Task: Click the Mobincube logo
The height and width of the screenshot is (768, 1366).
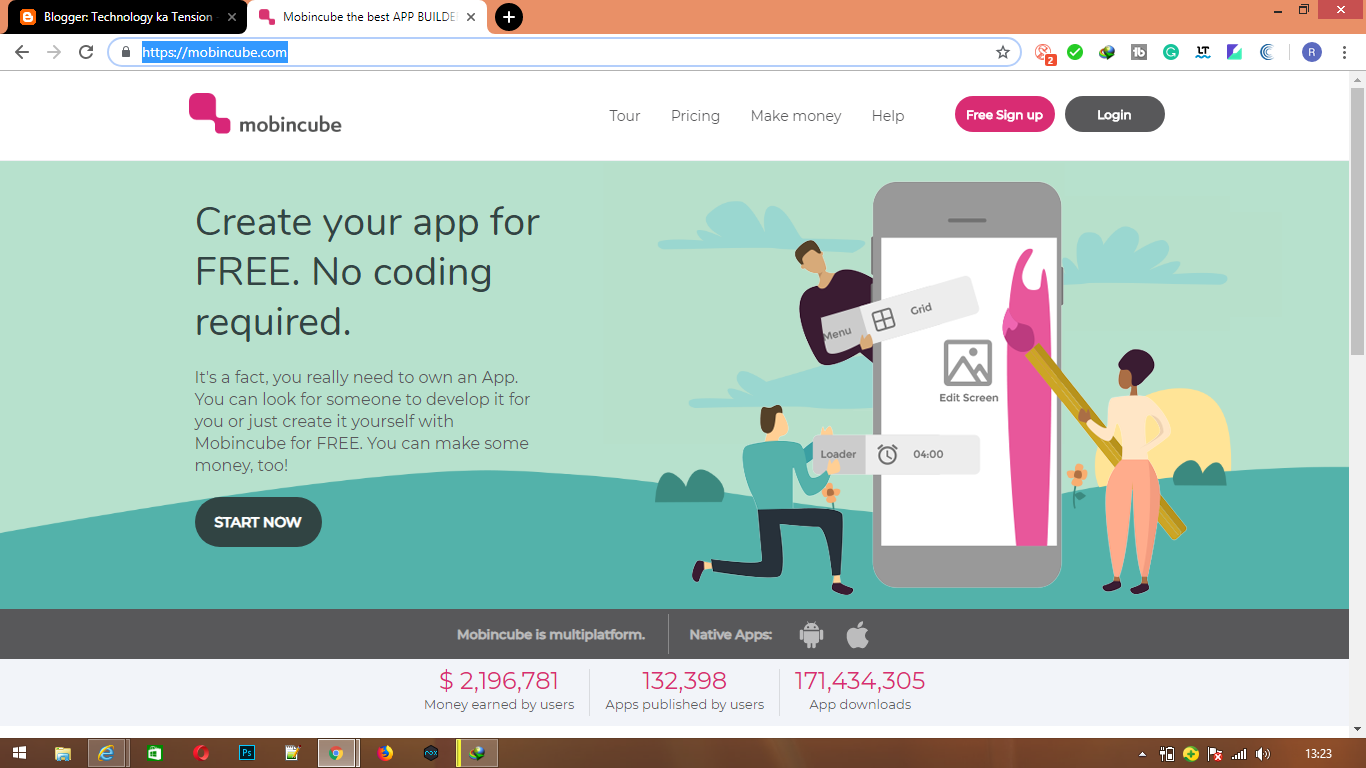Action: click(x=265, y=114)
